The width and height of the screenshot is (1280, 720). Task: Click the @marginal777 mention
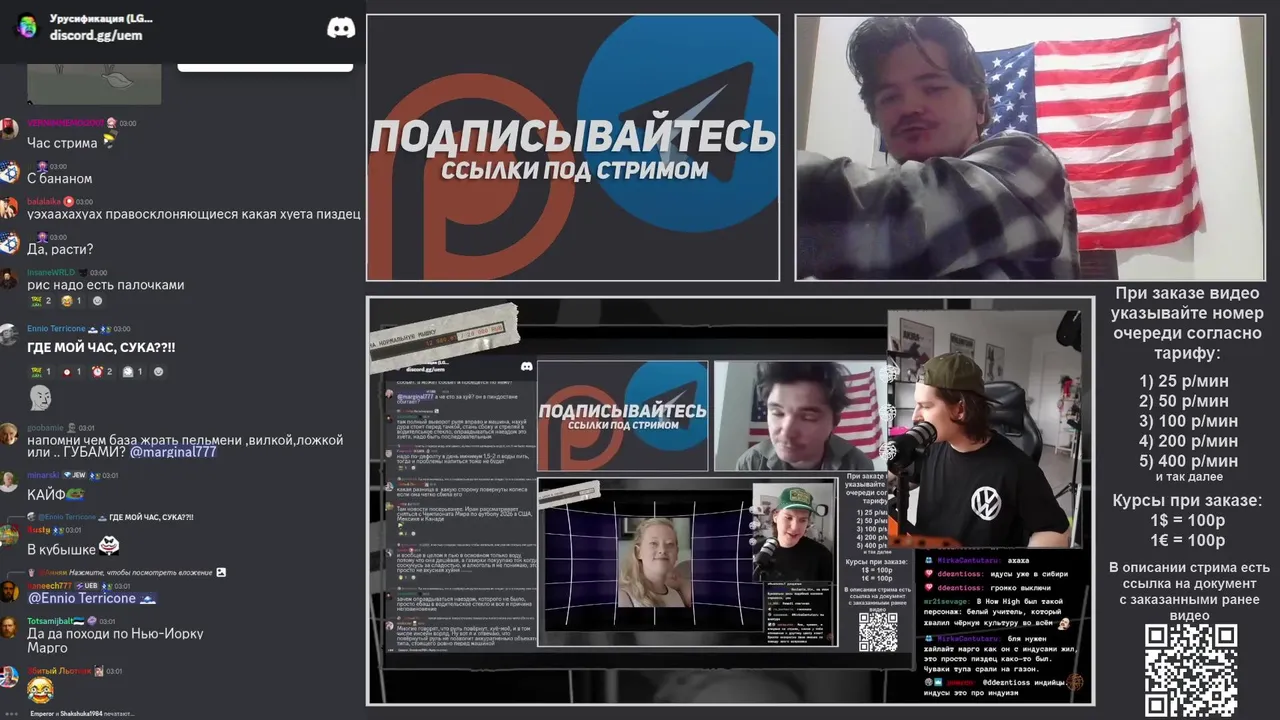click(173, 453)
